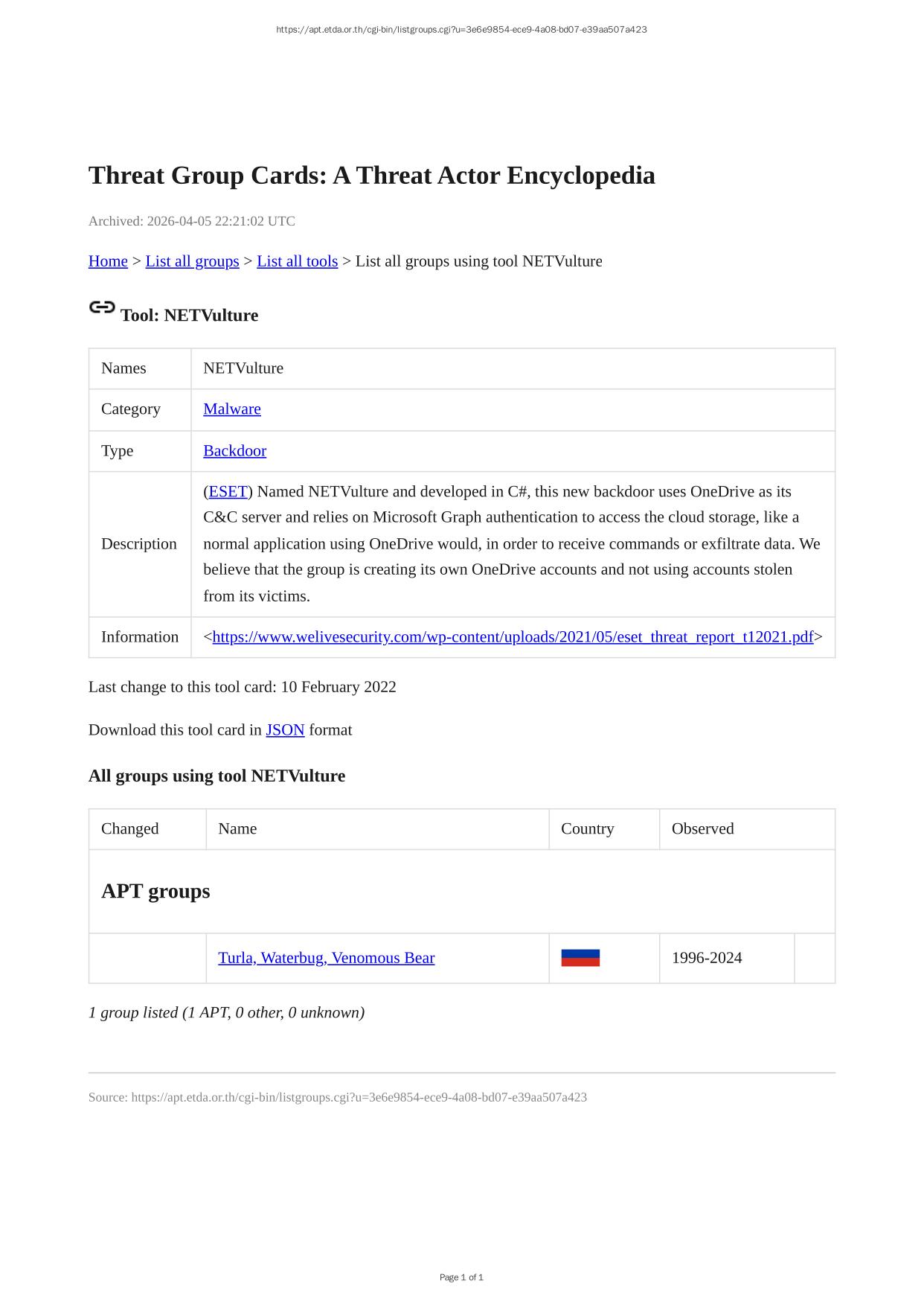
Task: Open the Malware category link
Action: (232, 409)
